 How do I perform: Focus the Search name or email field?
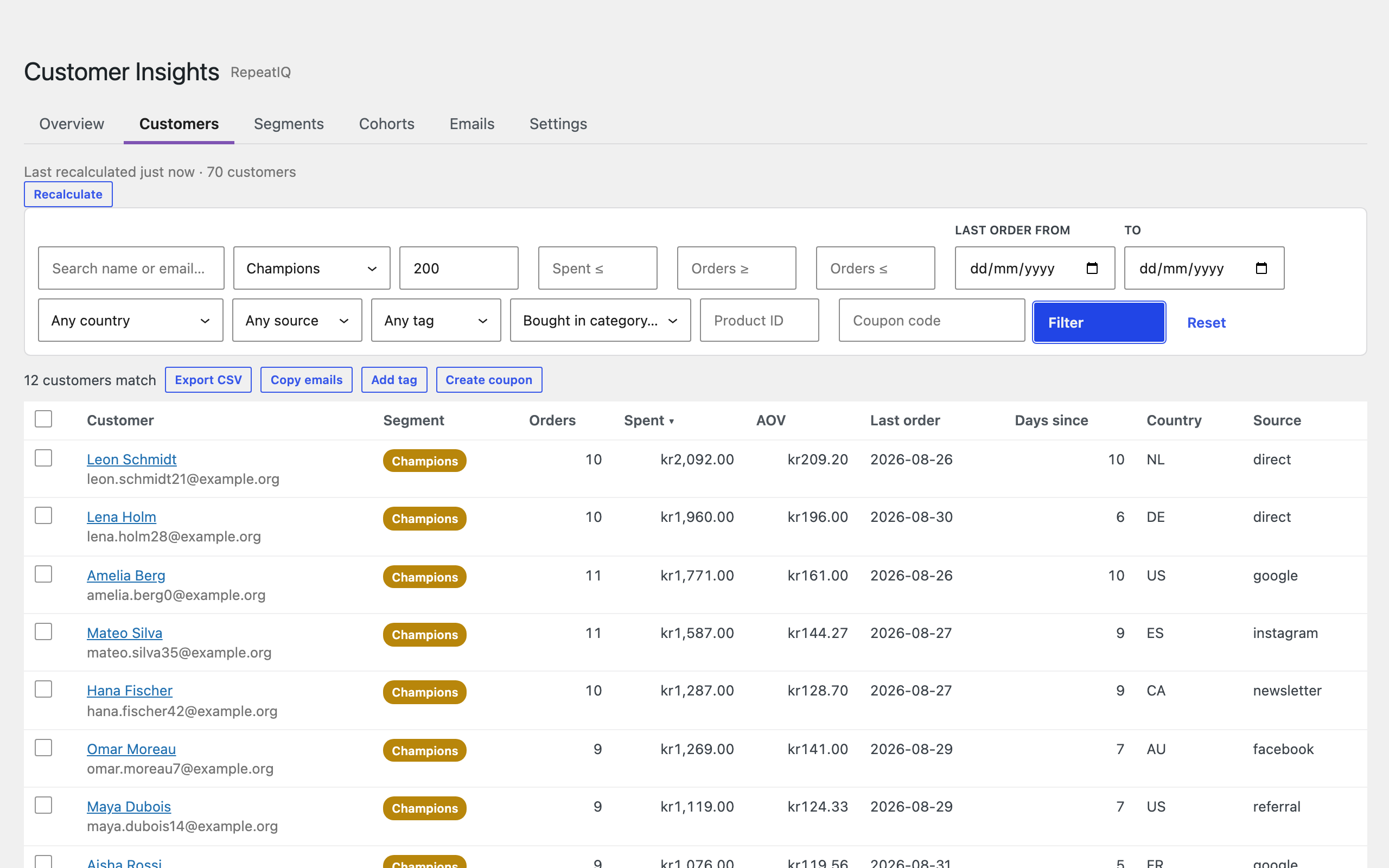coord(131,268)
